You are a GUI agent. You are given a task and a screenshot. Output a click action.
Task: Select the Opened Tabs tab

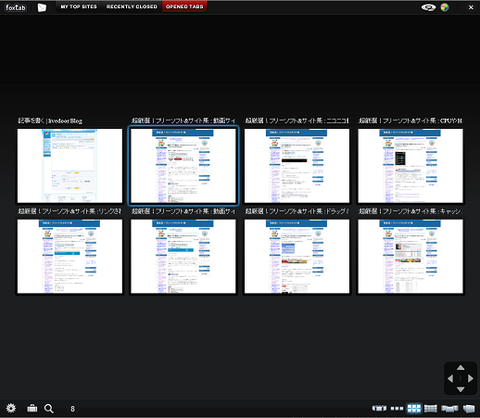185,7
